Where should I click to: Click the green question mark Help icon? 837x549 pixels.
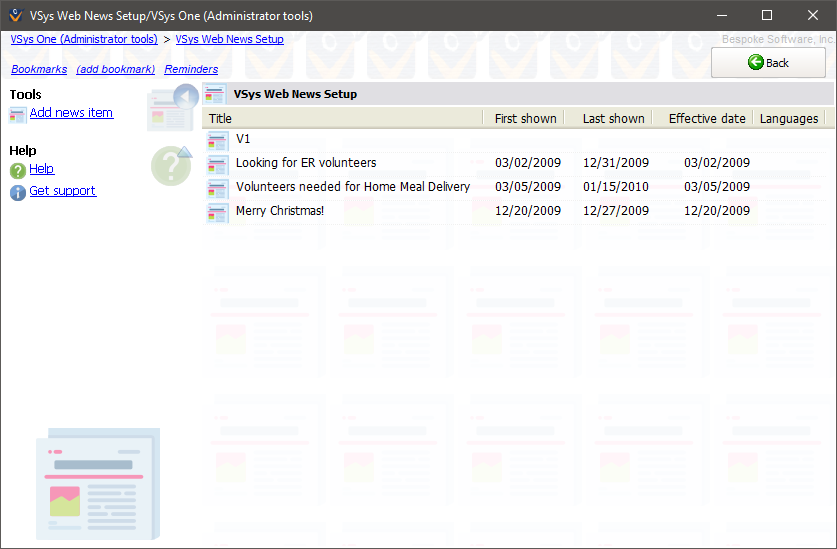18,170
